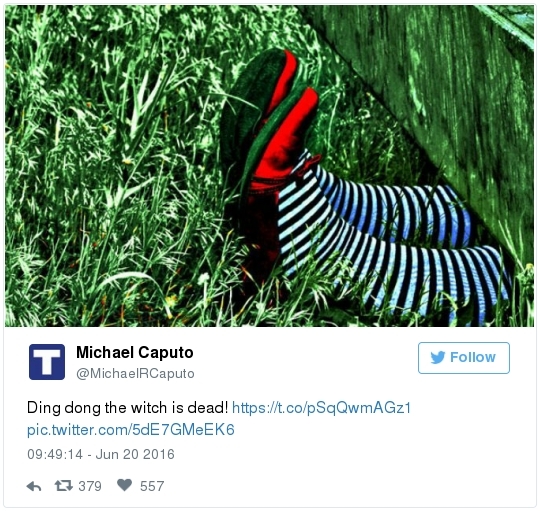Click the 'Jun 20 2016' date text
The width and height of the screenshot is (540, 511).
pyautogui.click(x=135, y=454)
